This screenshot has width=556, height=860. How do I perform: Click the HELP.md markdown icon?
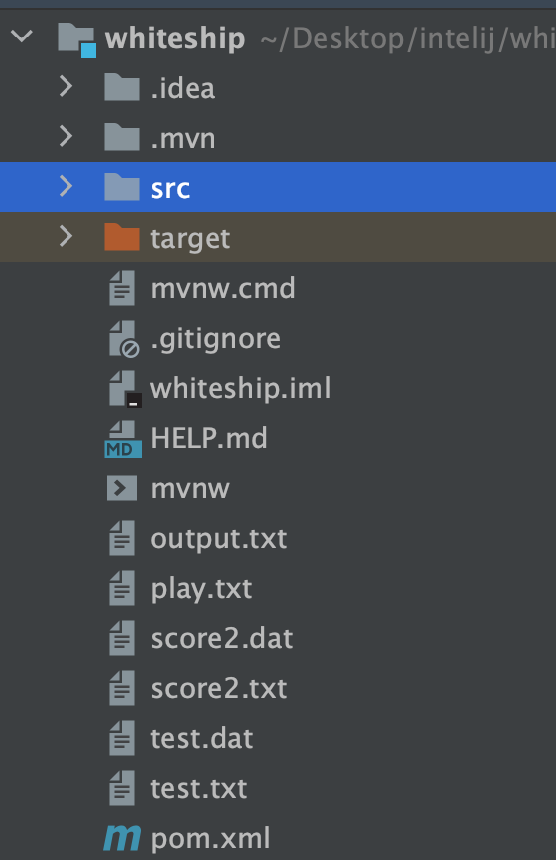pos(123,439)
